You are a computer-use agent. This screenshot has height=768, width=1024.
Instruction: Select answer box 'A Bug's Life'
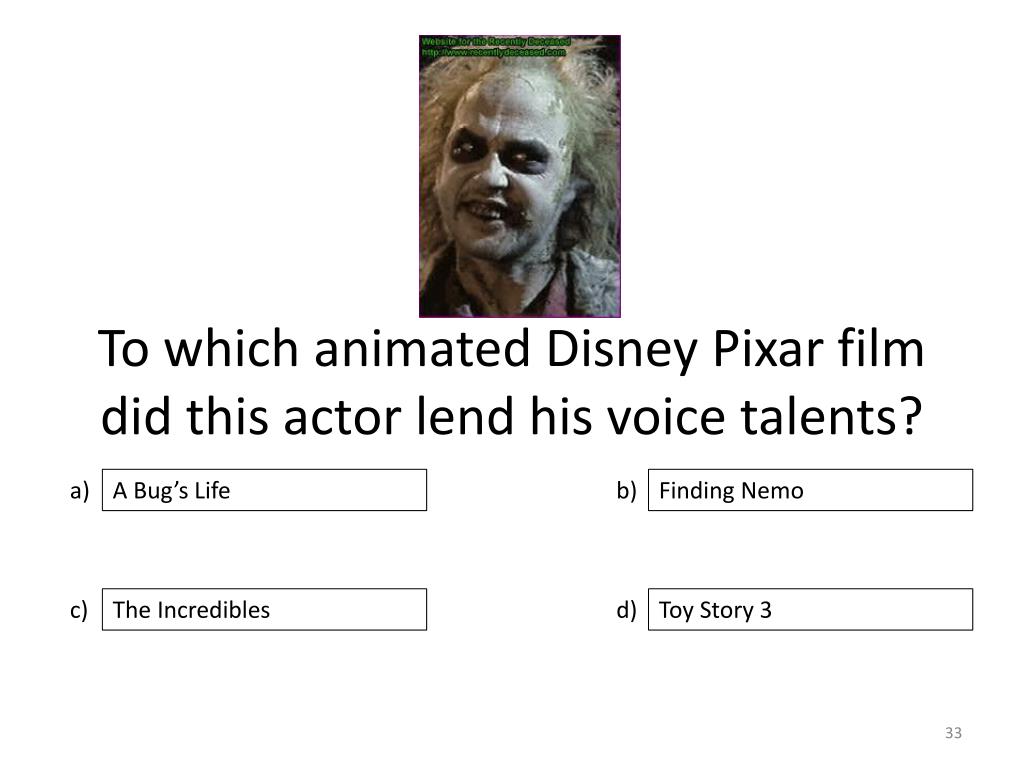[264, 490]
